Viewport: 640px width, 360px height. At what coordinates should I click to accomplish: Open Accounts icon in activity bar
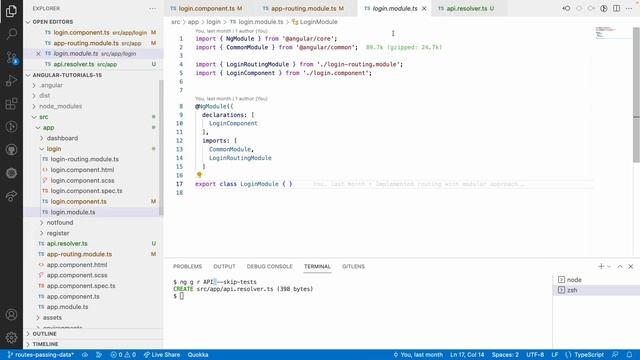click(x=11, y=315)
